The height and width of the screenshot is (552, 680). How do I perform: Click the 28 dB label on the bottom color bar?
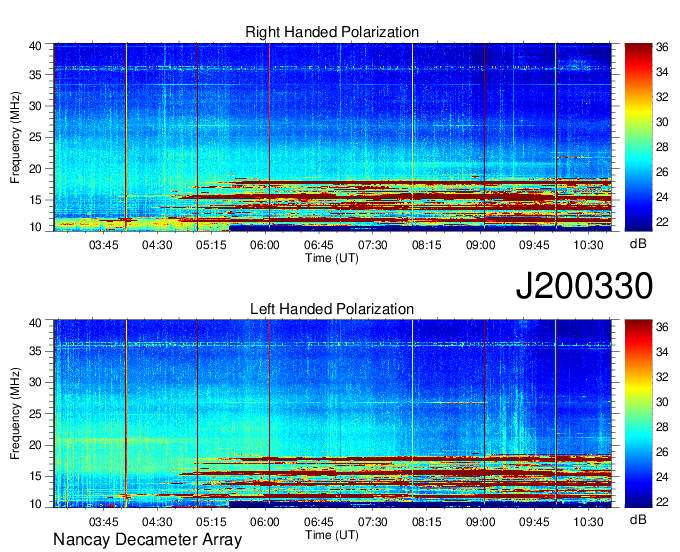click(x=662, y=427)
